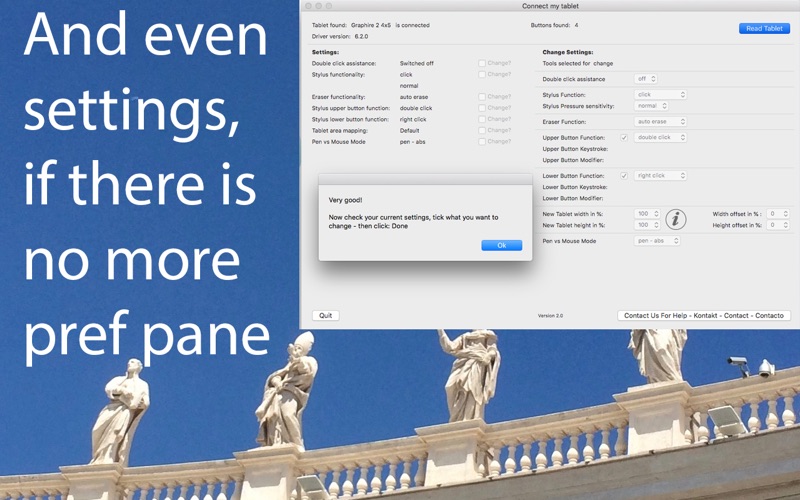
Task: Click the Upper Button Keystroke label
Action: (575, 149)
